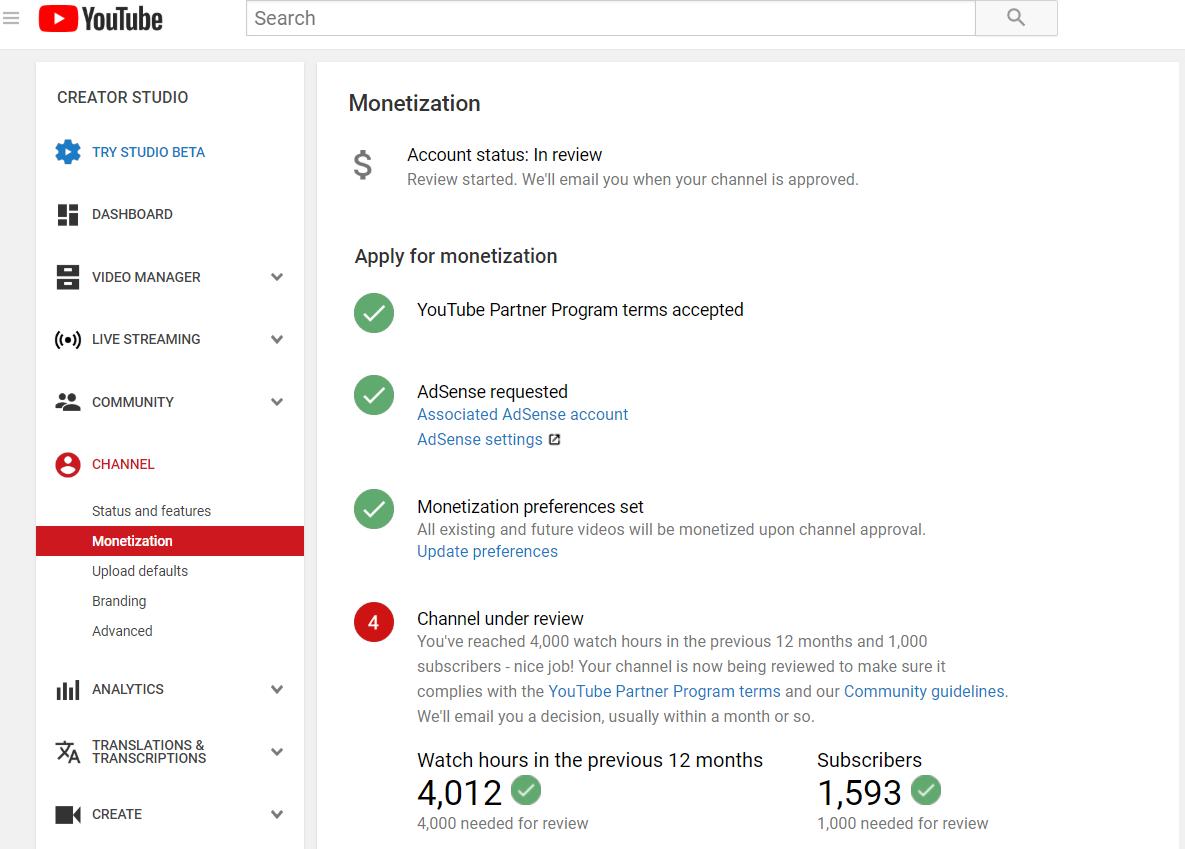This screenshot has height=849, width=1185.
Task: Open Analytics menu item
Action: (x=128, y=689)
